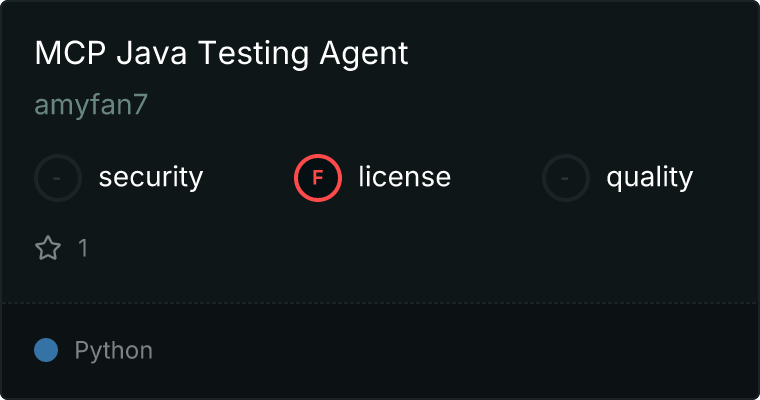
Task: Select the security label text
Action: tap(150, 178)
